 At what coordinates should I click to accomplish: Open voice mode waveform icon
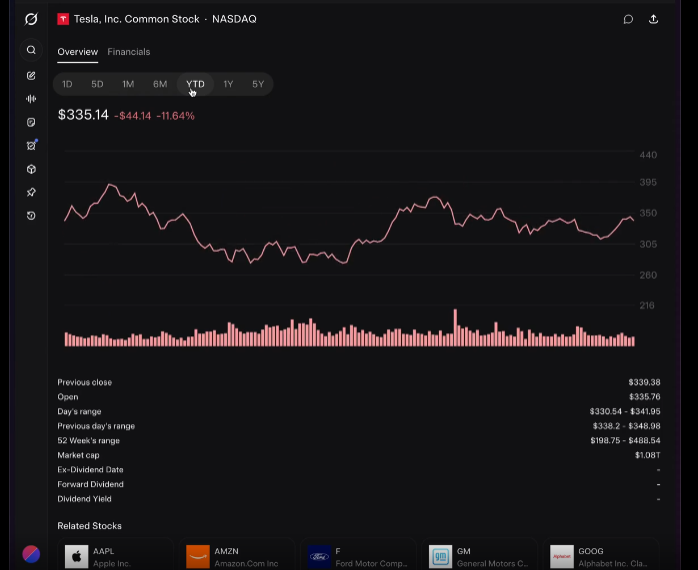(x=31, y=99)
